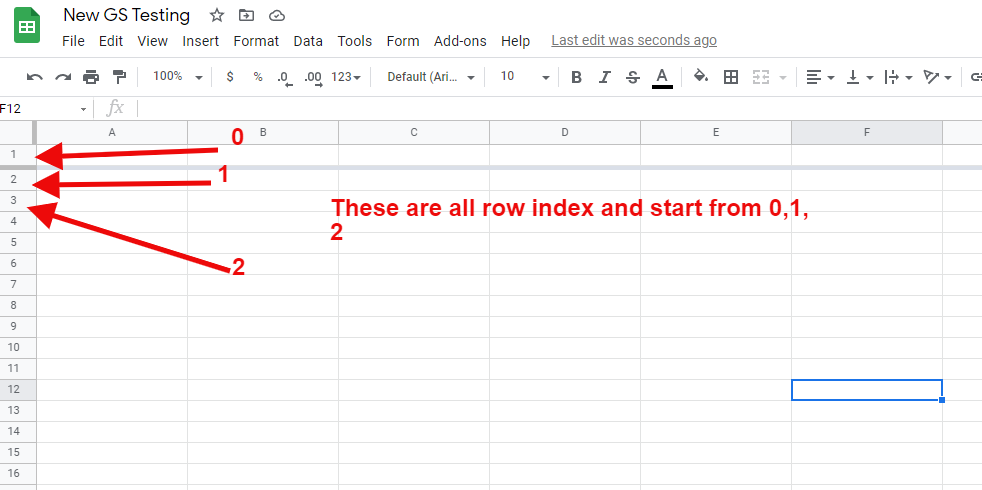Format as percent
The height and width of the screenshot is (490, 982).
(x=258, y=77)
